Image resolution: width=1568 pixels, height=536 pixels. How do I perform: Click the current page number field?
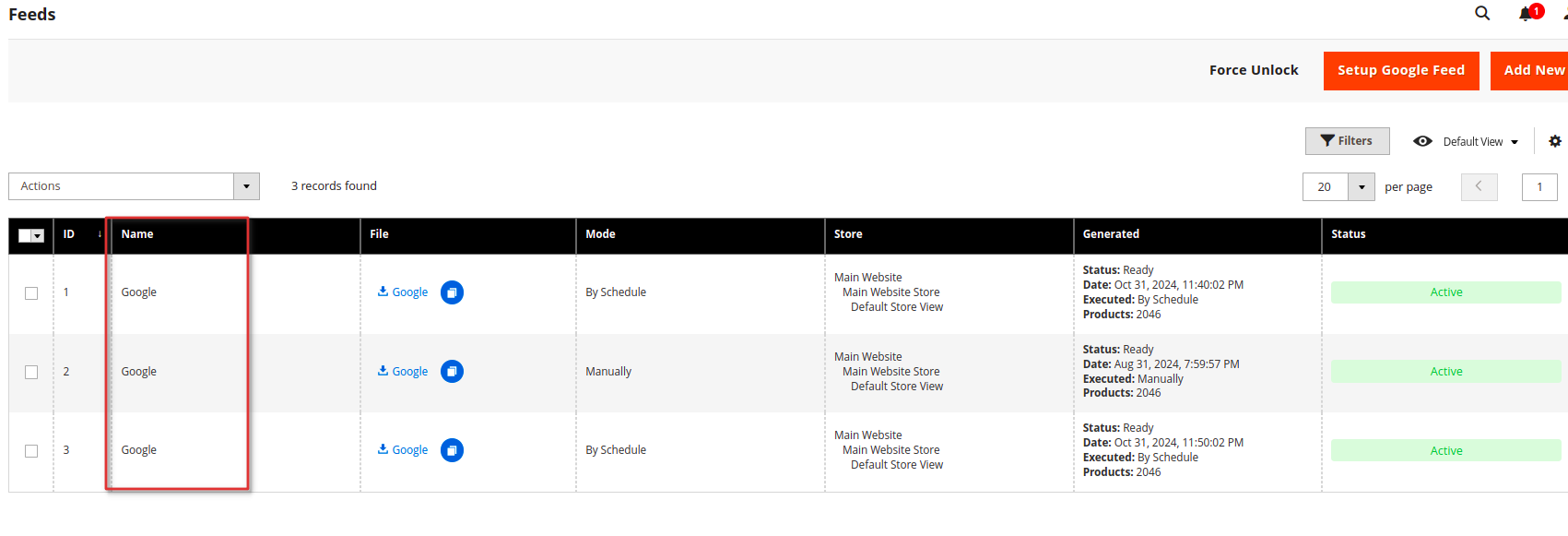pos(1539,187)
